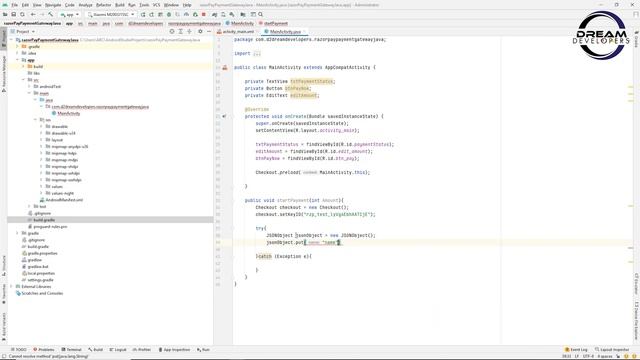
Task: Expand the layout folder under res
Action: tap(41, 140)
